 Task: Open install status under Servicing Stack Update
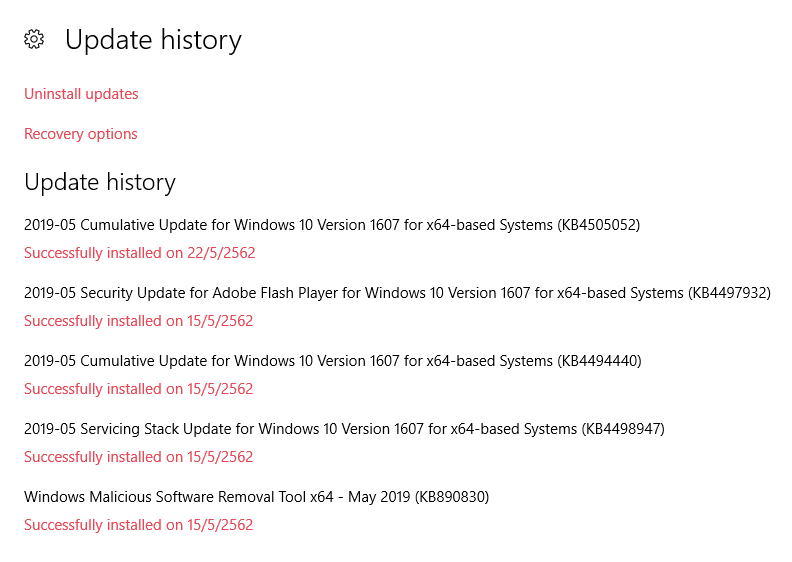139,457
